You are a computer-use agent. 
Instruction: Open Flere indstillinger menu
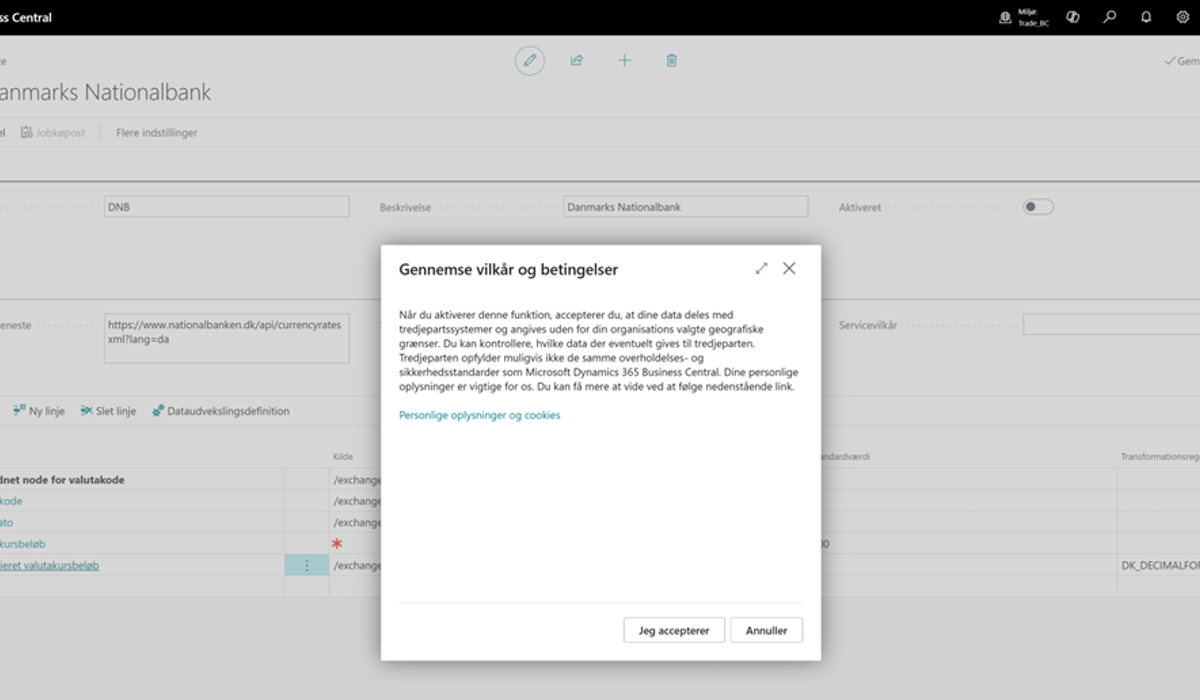pyautogui.click(x=157, y=132)
